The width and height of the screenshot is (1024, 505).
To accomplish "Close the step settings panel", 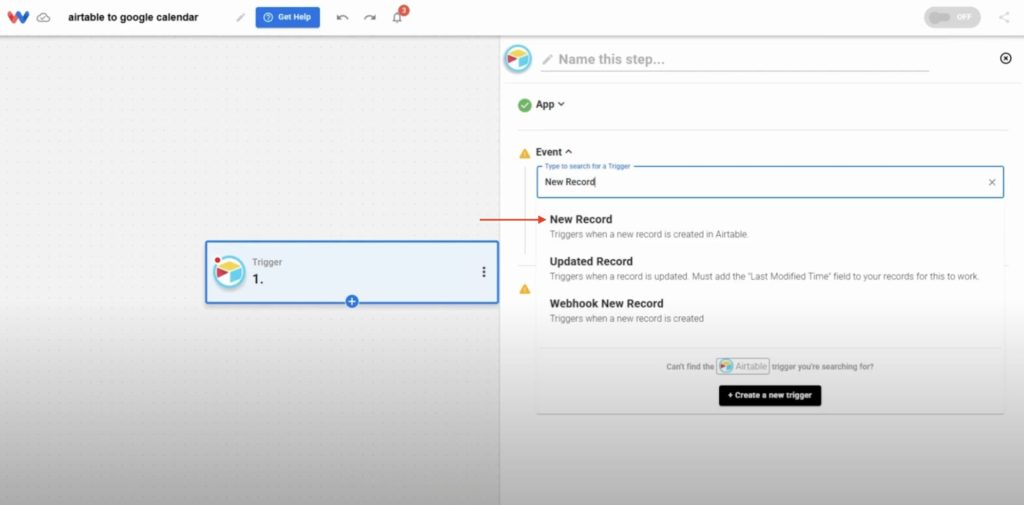I will [x=1006, y=58].
